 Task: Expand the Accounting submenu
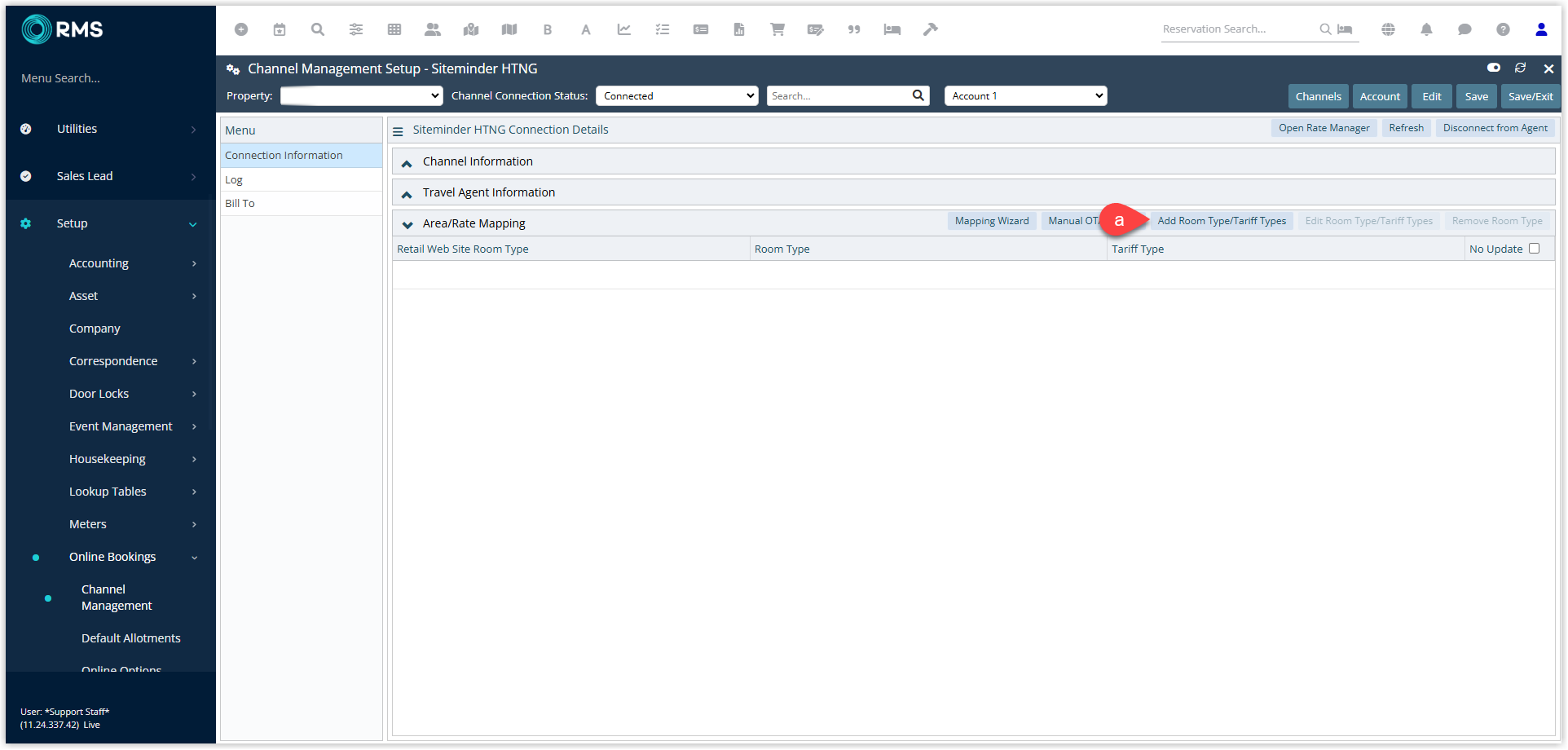point(130,263)
